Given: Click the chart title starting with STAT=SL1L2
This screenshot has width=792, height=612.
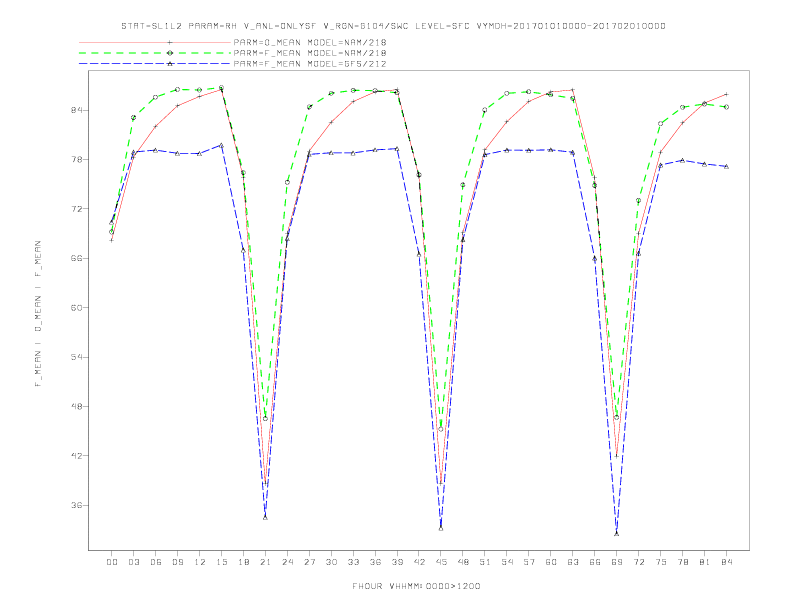Looking at the screenshot, I should click(393, 26).
